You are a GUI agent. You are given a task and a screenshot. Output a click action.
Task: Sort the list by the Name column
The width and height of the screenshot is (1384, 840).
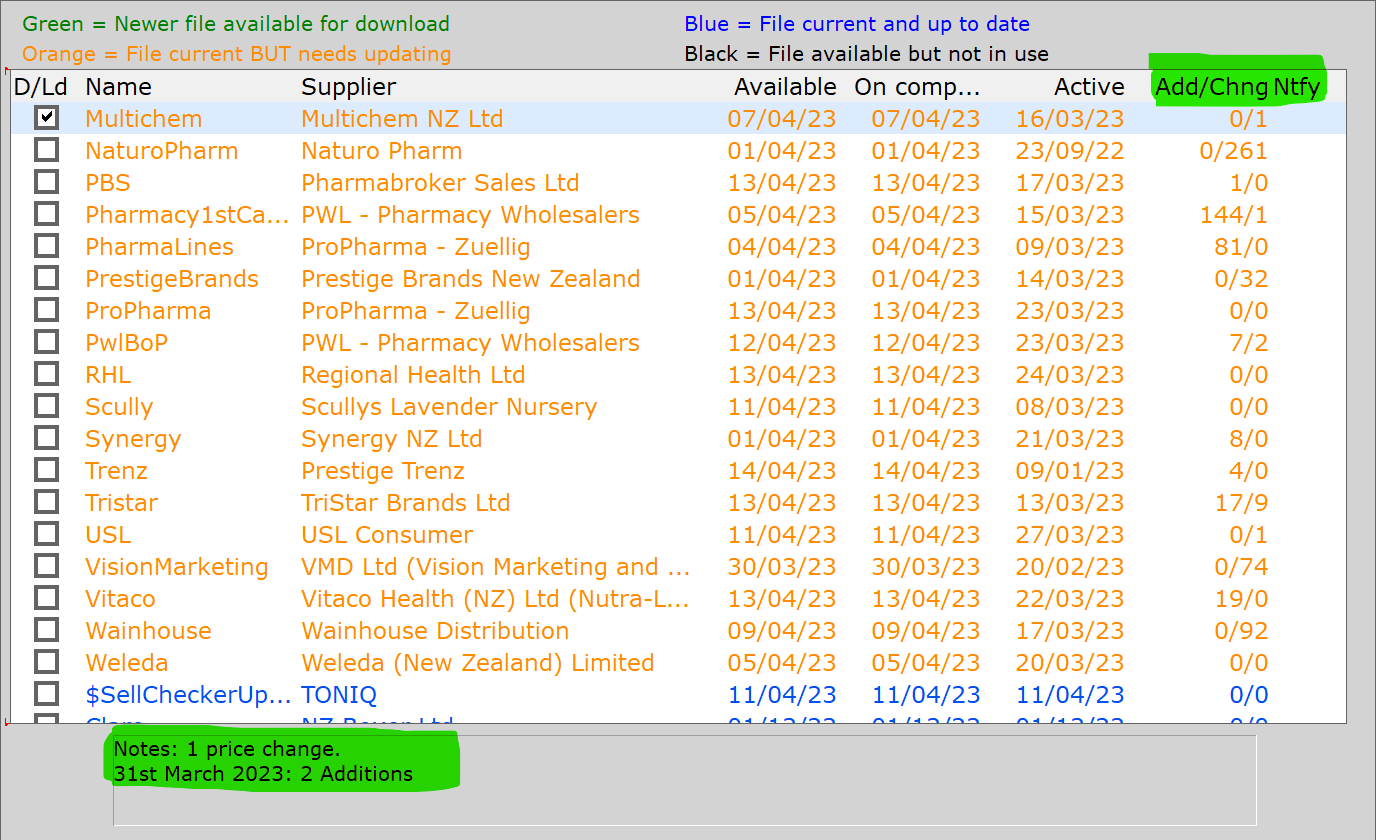[x=118, y=87]
